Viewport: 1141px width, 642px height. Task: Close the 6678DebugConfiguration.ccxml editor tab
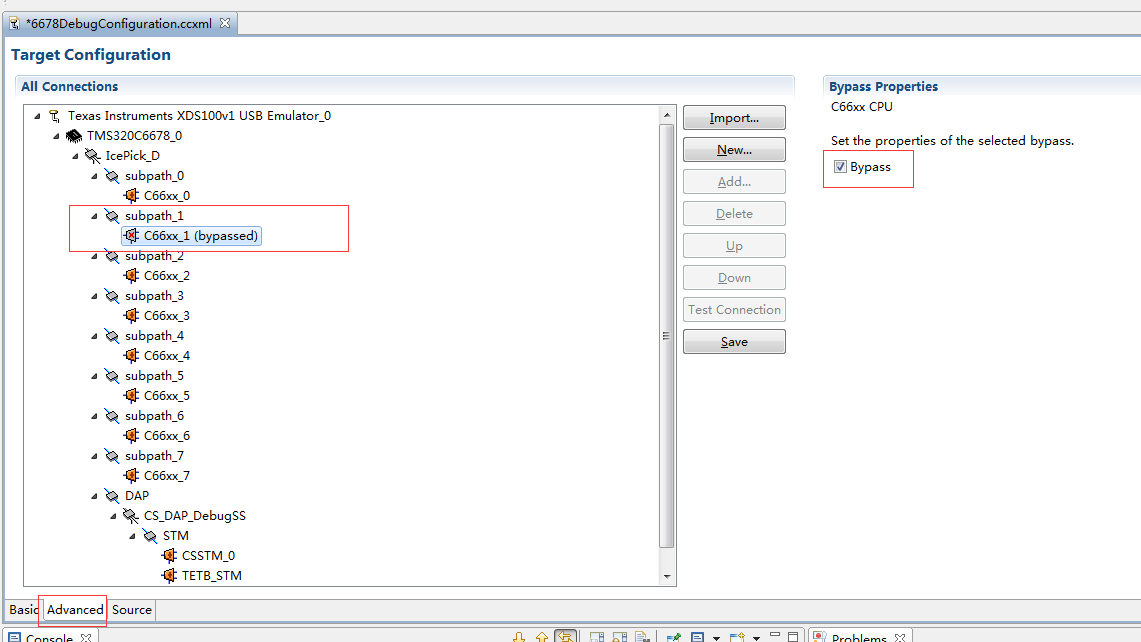(225, 23)
